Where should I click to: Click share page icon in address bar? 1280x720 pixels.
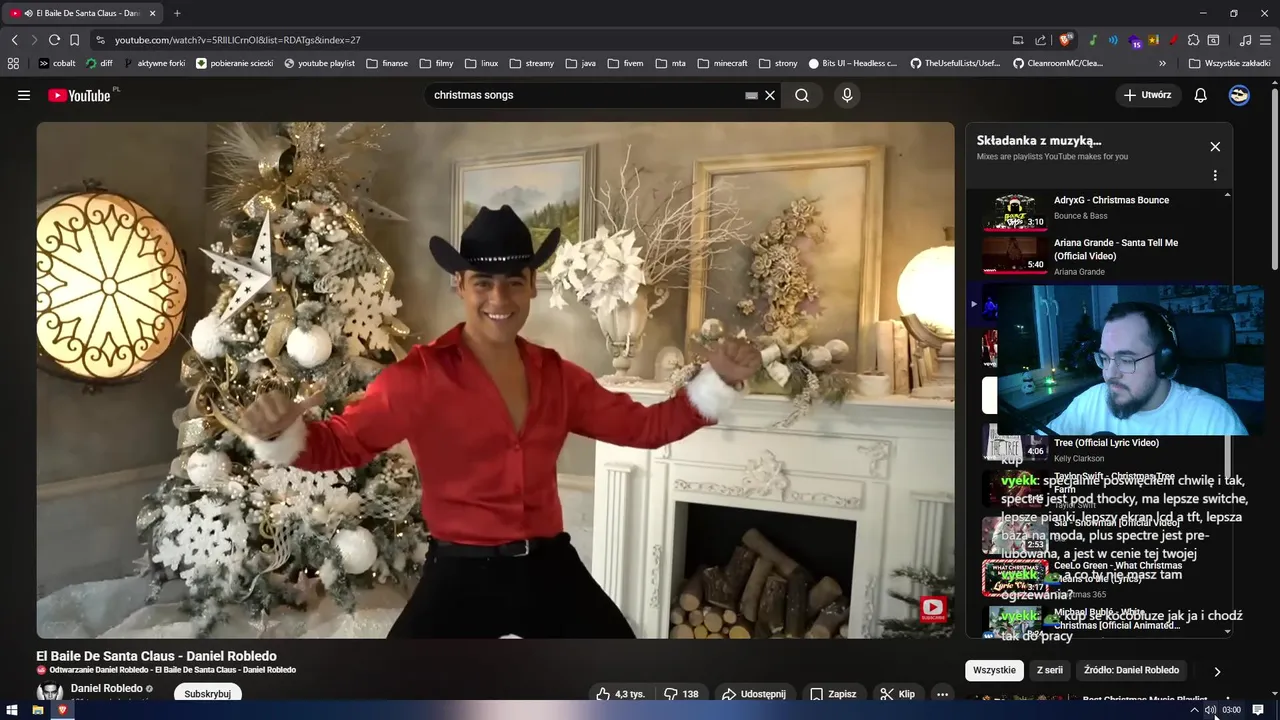[1040, 40]
